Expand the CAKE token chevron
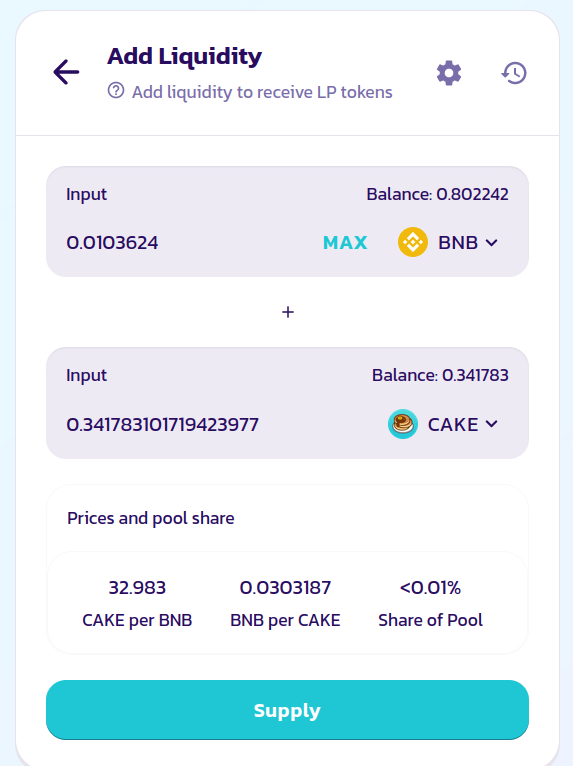 pos(491,424)
